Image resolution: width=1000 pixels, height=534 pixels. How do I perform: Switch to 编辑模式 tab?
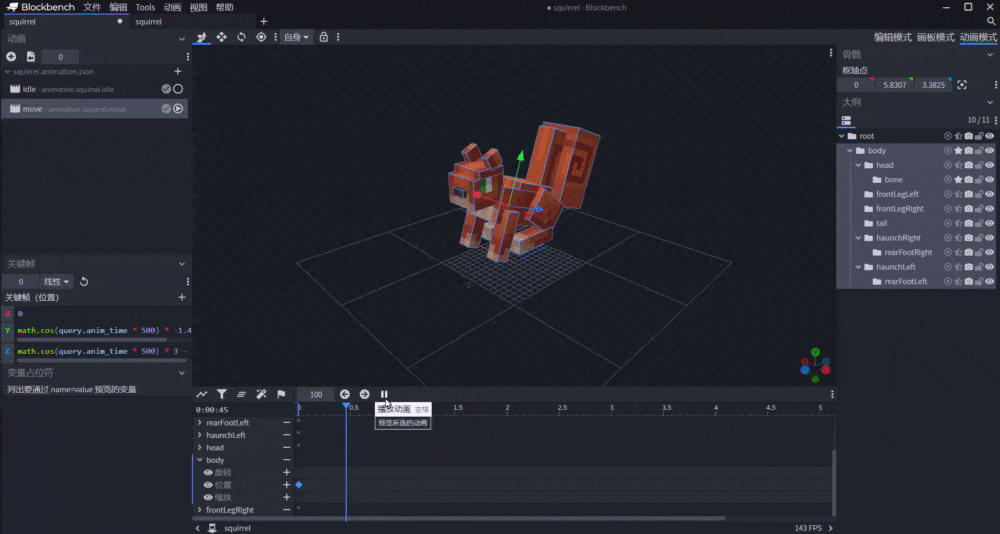click(x=892, y=37)
